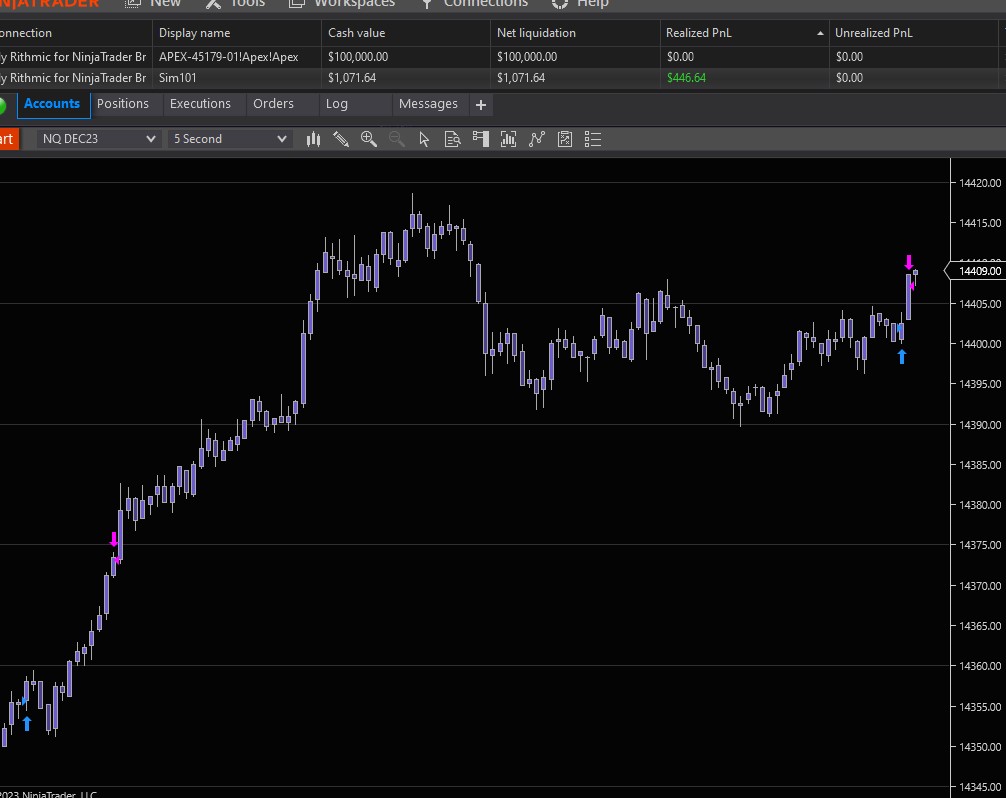Switch to the Positions tab
Screen dimensions: 1006x798
point(123,104)
